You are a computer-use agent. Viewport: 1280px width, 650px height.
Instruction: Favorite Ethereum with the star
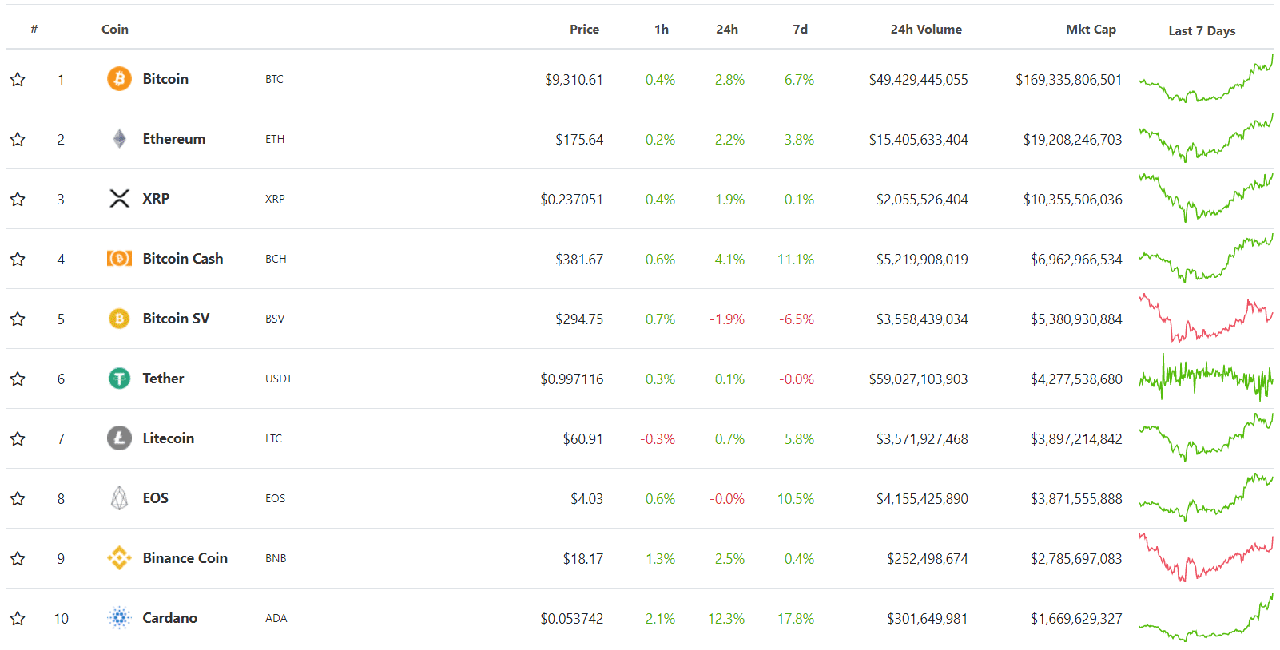tap(17, 139)
